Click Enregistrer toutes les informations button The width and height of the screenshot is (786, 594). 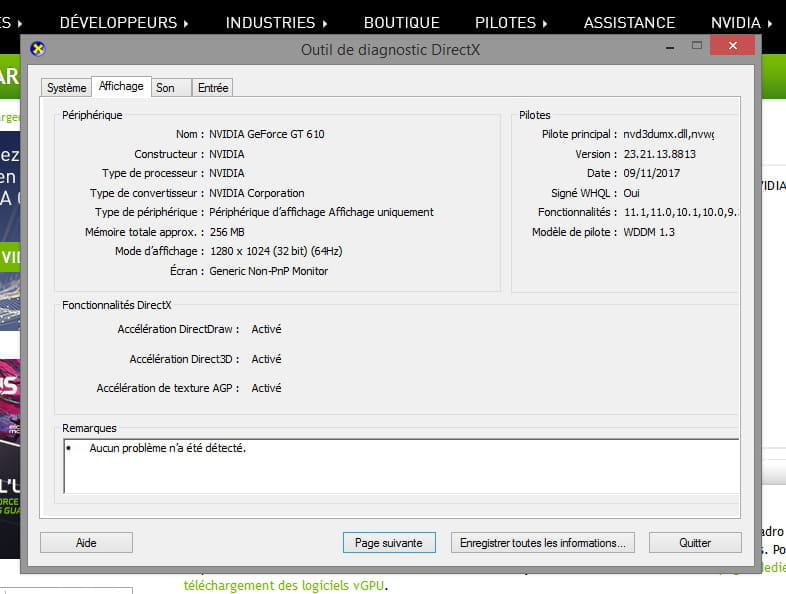pos(542,543)
